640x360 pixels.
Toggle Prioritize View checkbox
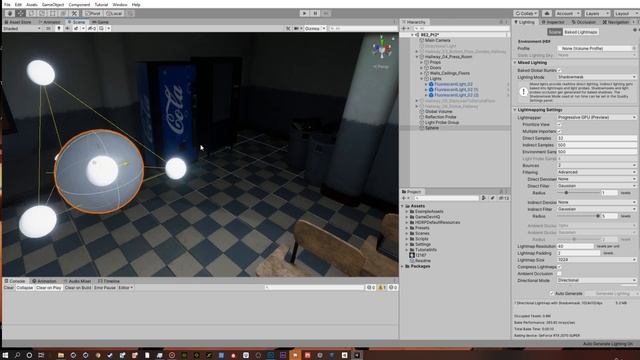(559, 124)
